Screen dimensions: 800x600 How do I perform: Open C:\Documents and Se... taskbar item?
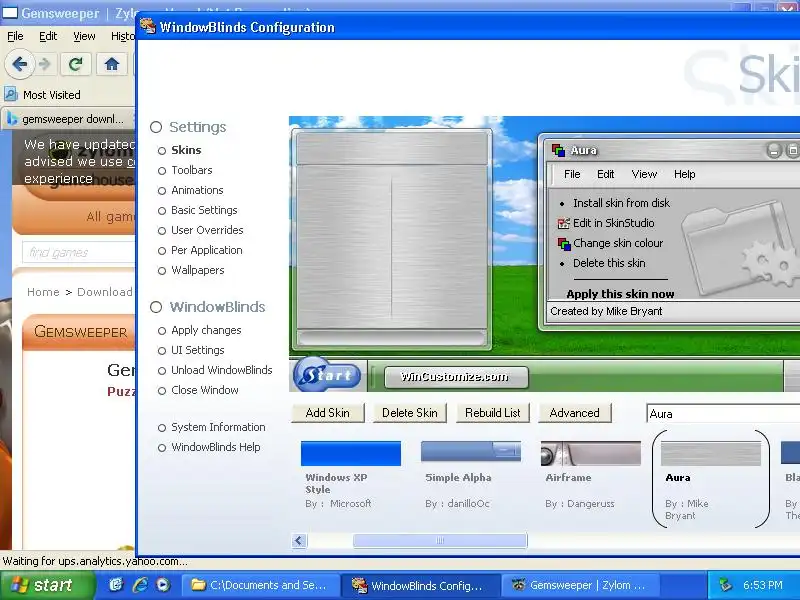[261, 585]
